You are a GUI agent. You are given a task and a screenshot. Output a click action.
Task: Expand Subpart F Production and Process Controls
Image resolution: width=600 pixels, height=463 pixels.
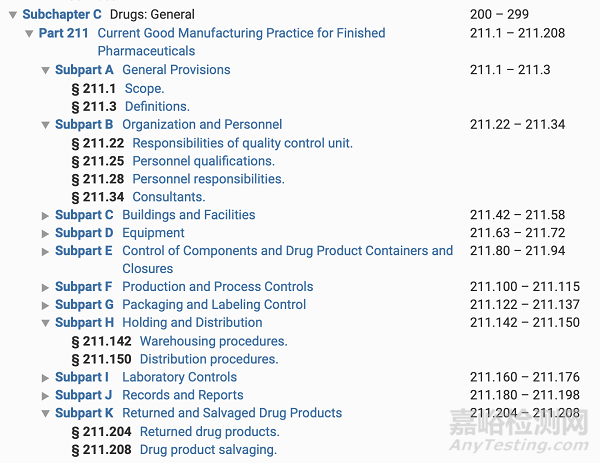(x=45, y=288)
